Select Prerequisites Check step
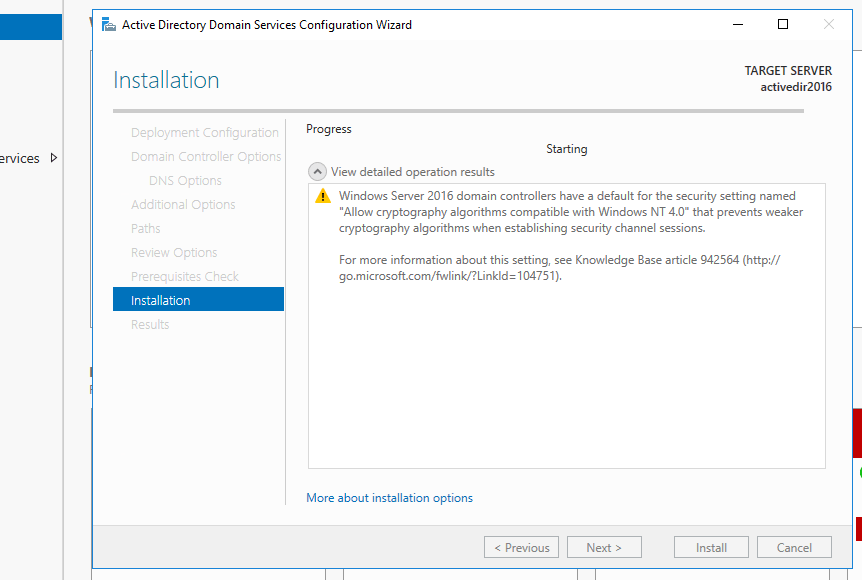Screen dimensions: 862x580 click(185, 277)
